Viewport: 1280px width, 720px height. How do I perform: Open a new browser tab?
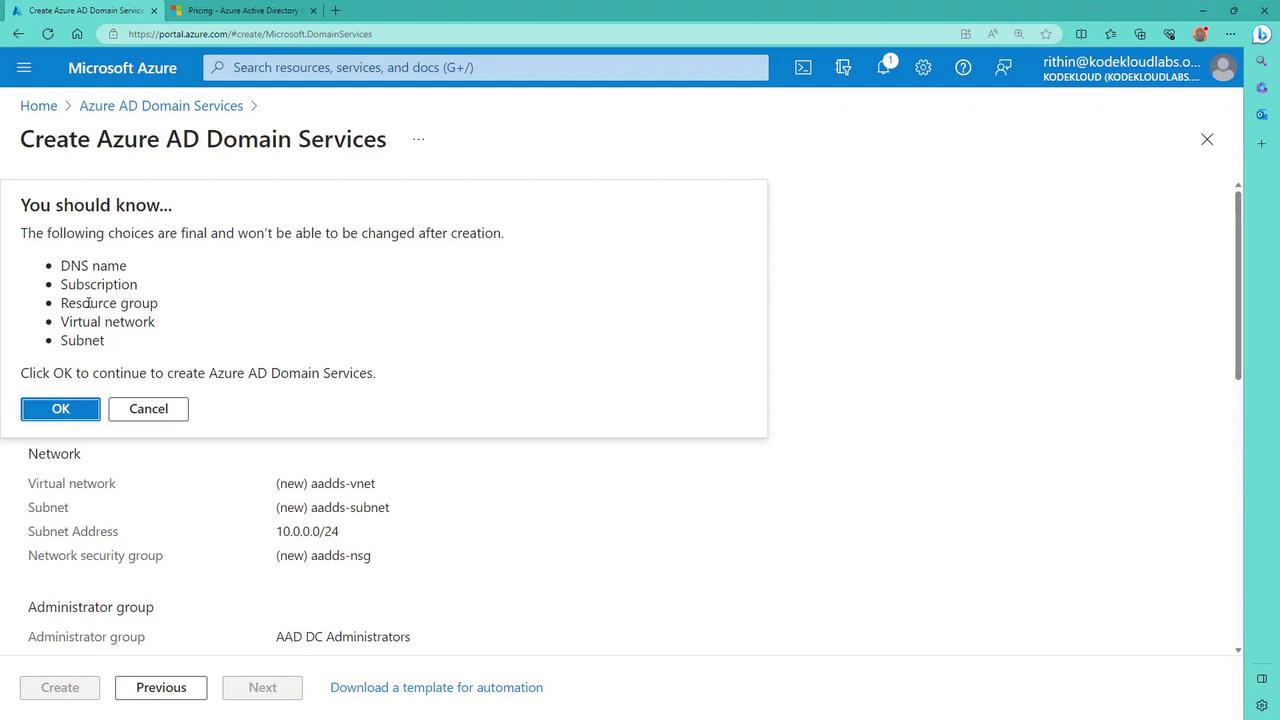click(x=335, y=10)
